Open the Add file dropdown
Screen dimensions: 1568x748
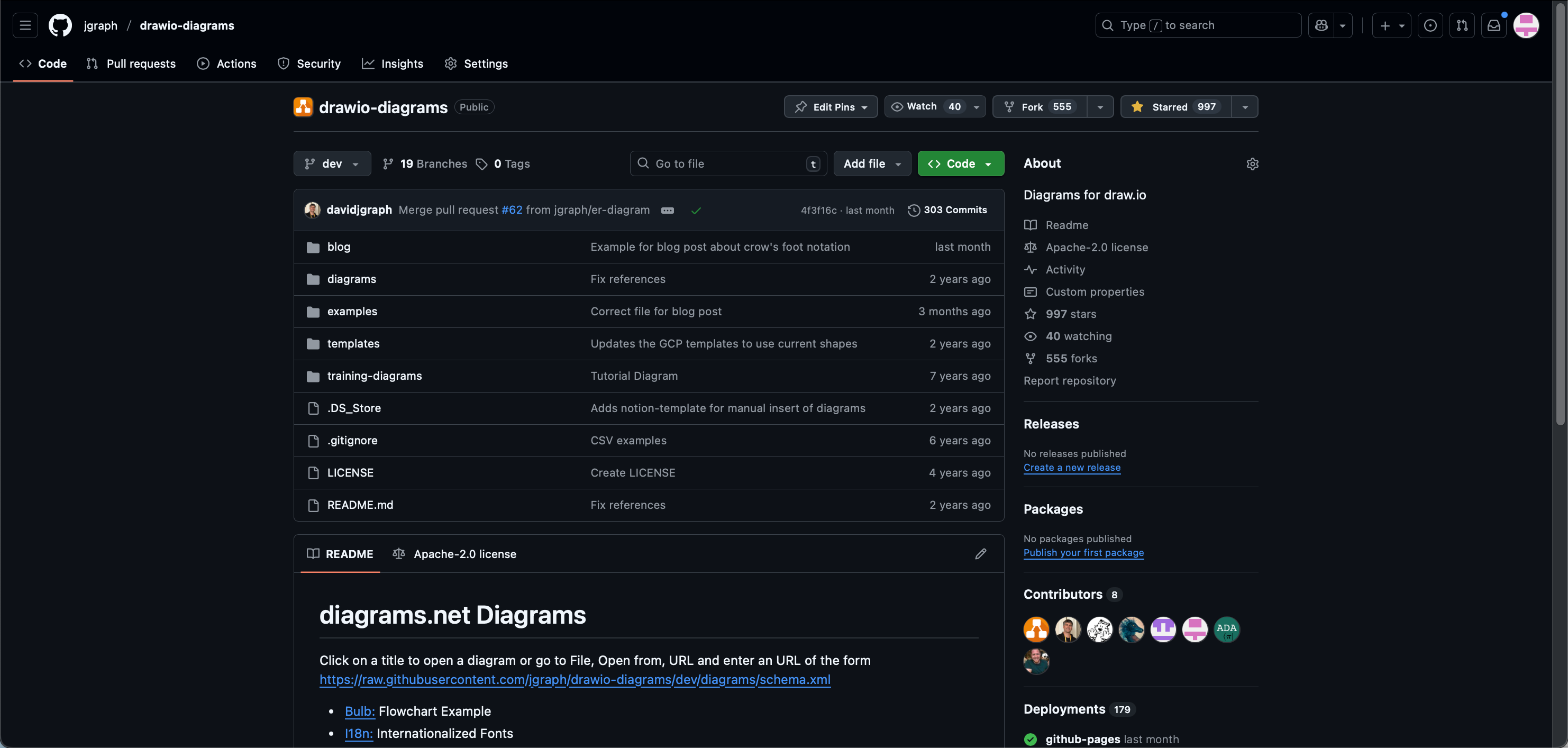[x=871, y=163]
